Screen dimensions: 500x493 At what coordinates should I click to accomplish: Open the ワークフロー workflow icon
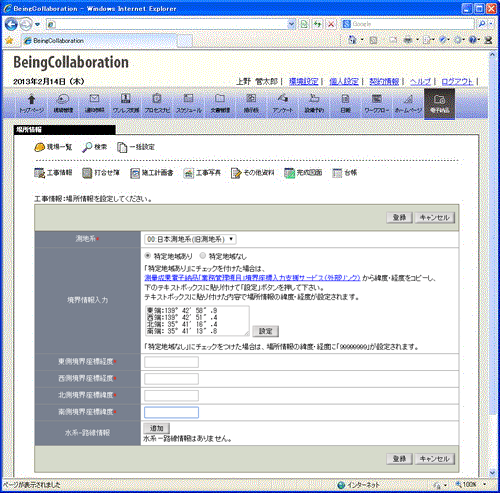(x=377, y=104)
